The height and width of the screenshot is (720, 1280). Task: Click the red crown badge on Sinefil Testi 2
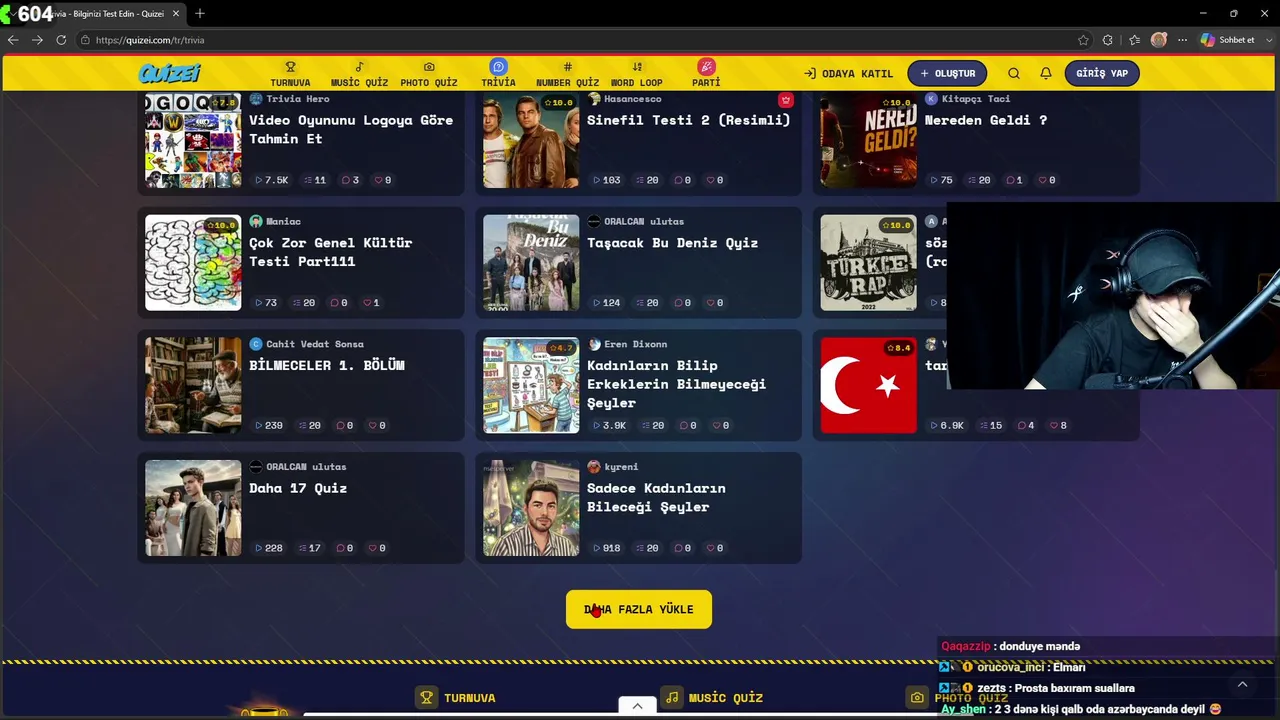786,100
